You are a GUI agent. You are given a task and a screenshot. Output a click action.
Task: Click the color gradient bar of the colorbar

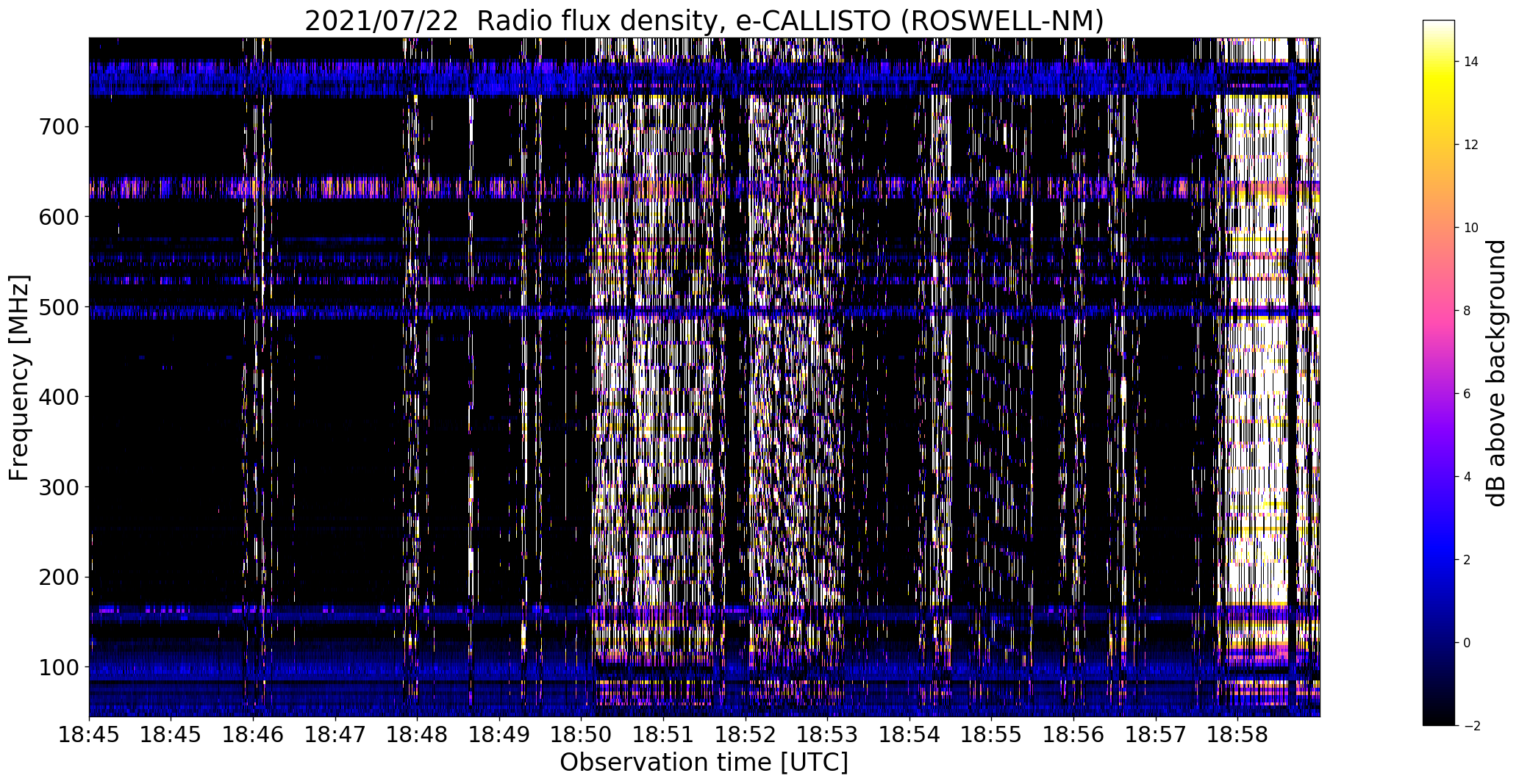[1438, 373]
